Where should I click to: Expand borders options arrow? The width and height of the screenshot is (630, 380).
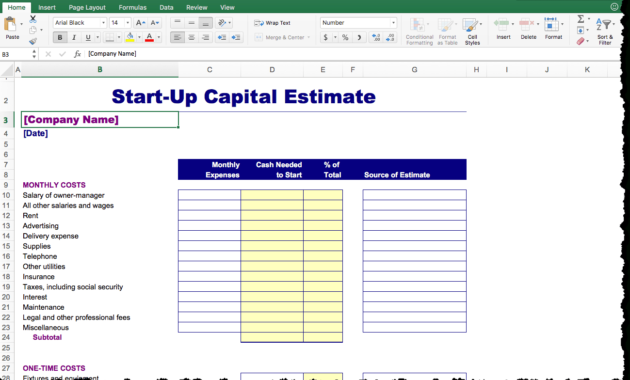coord(119,37)
